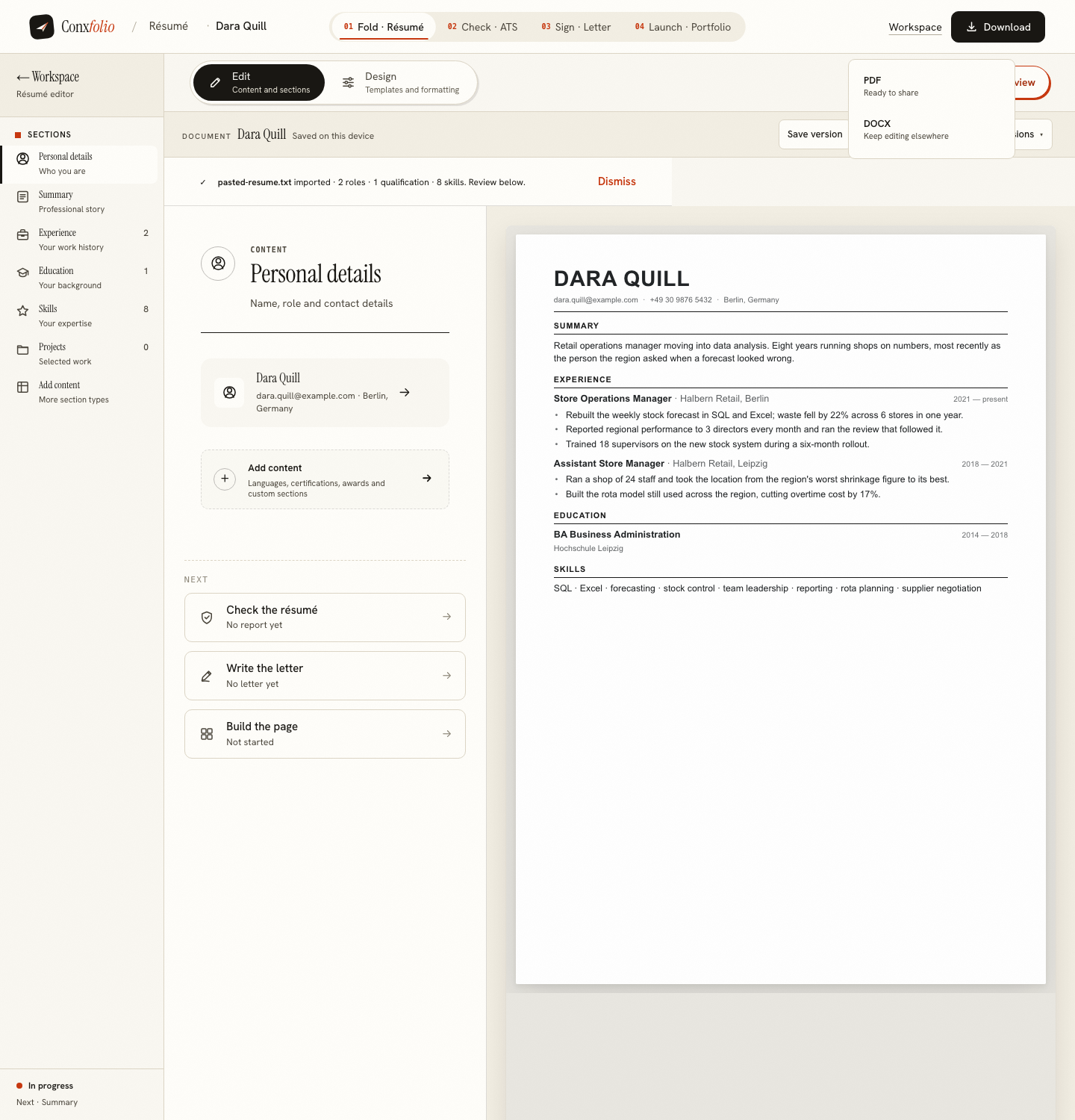Choose DOCX Keep editing elsewhere option
The image size is (1075, 1120).
pos(931,129)
